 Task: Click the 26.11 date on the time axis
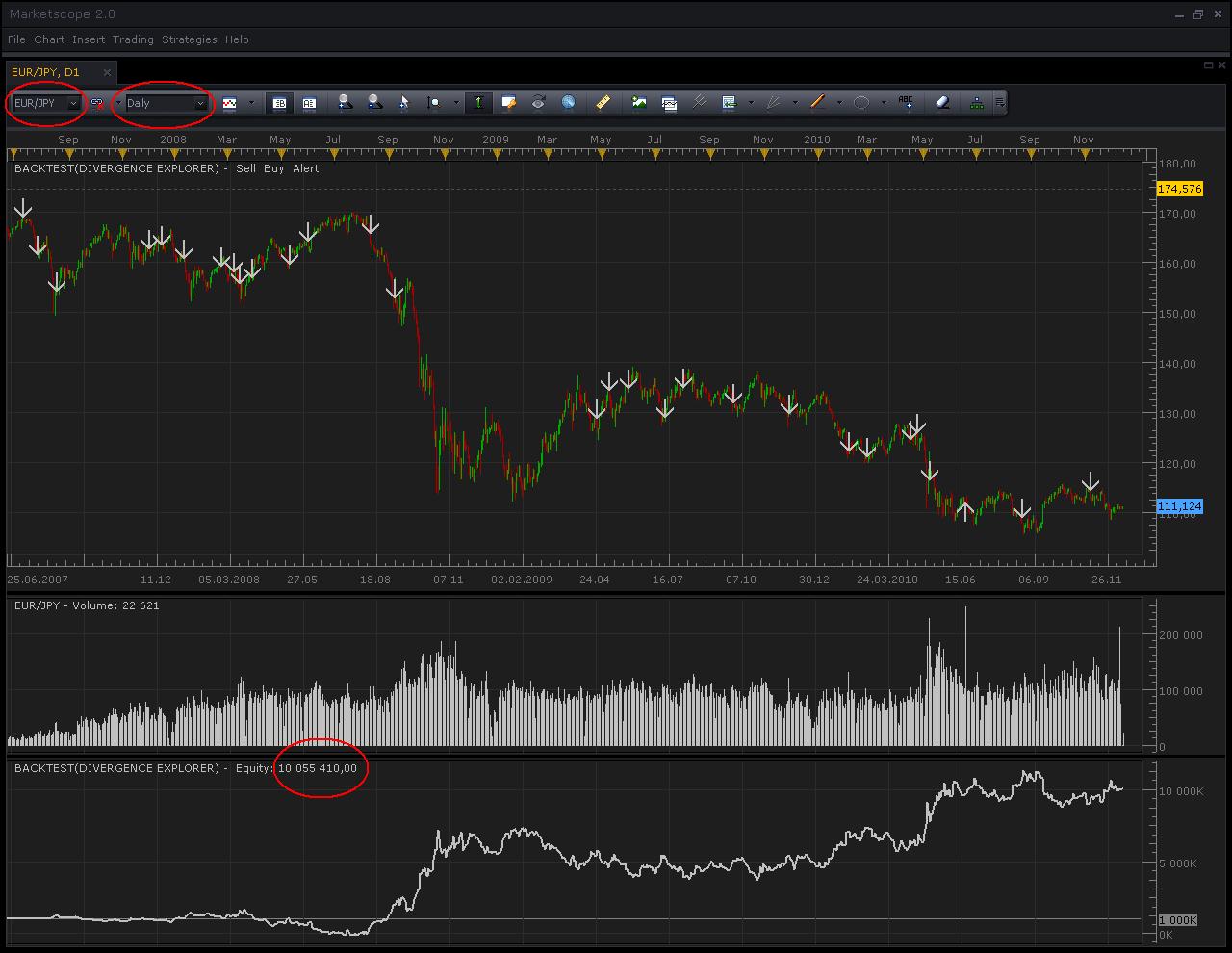click(1107, 580)
